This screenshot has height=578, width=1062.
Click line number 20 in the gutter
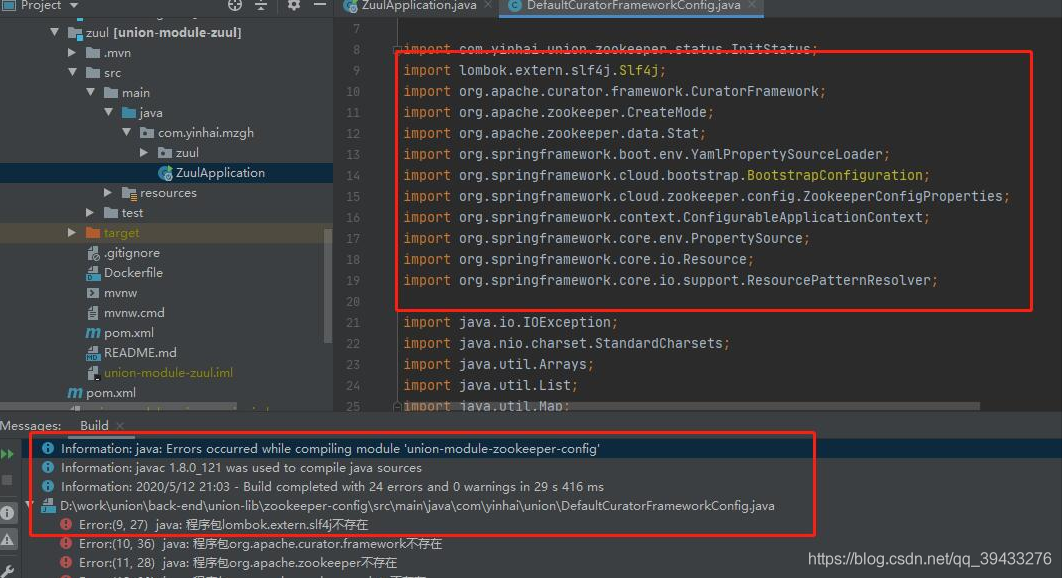click(352, 301)
